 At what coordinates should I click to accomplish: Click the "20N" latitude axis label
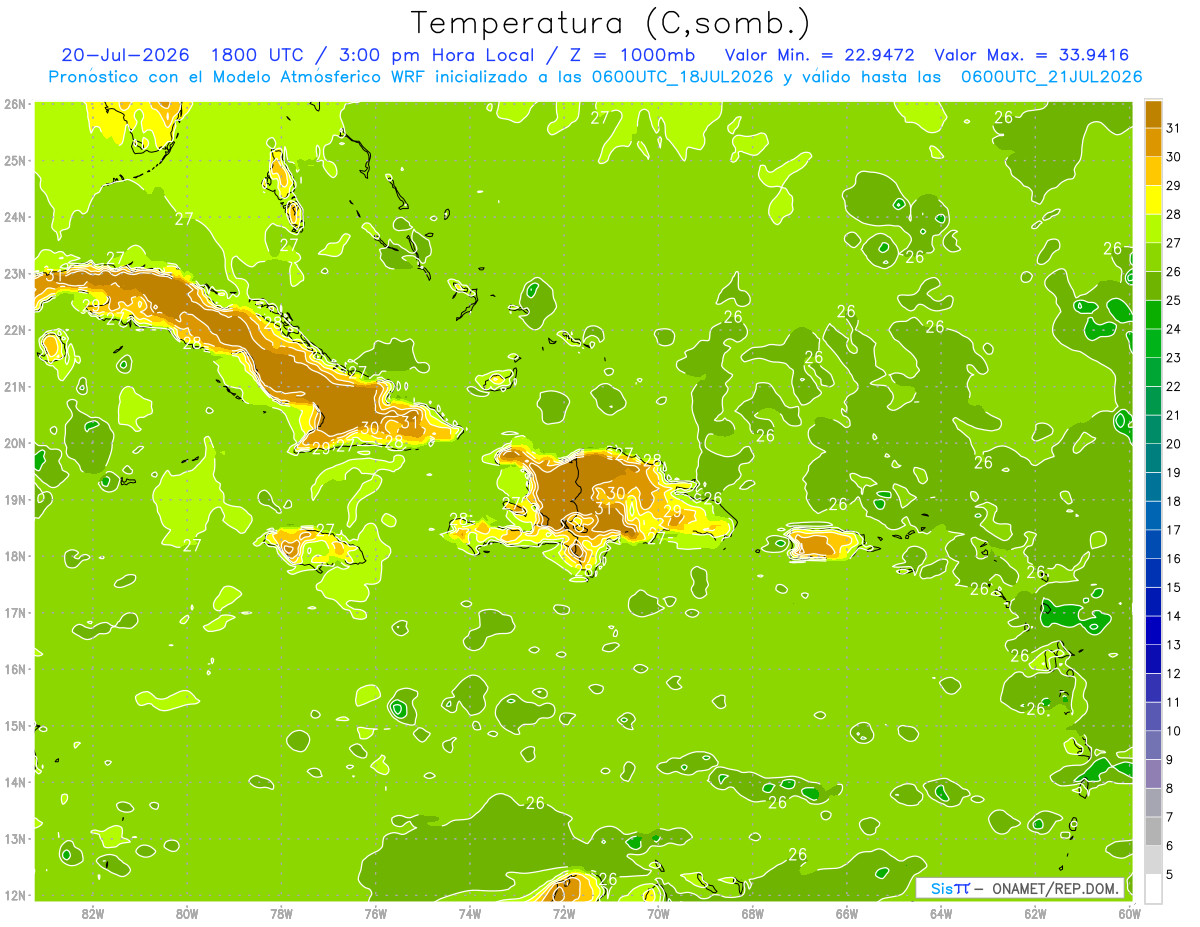[14, 443]
